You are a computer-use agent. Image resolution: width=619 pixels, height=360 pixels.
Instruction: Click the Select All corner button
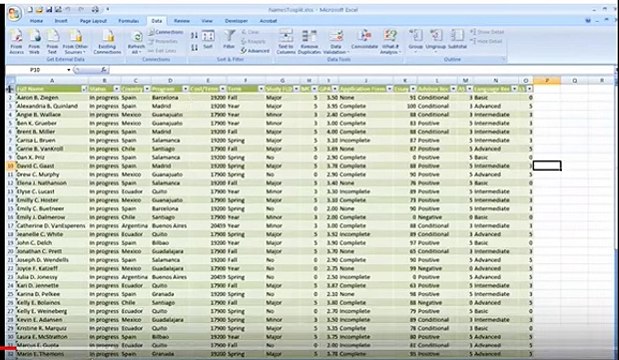[11, 81]
